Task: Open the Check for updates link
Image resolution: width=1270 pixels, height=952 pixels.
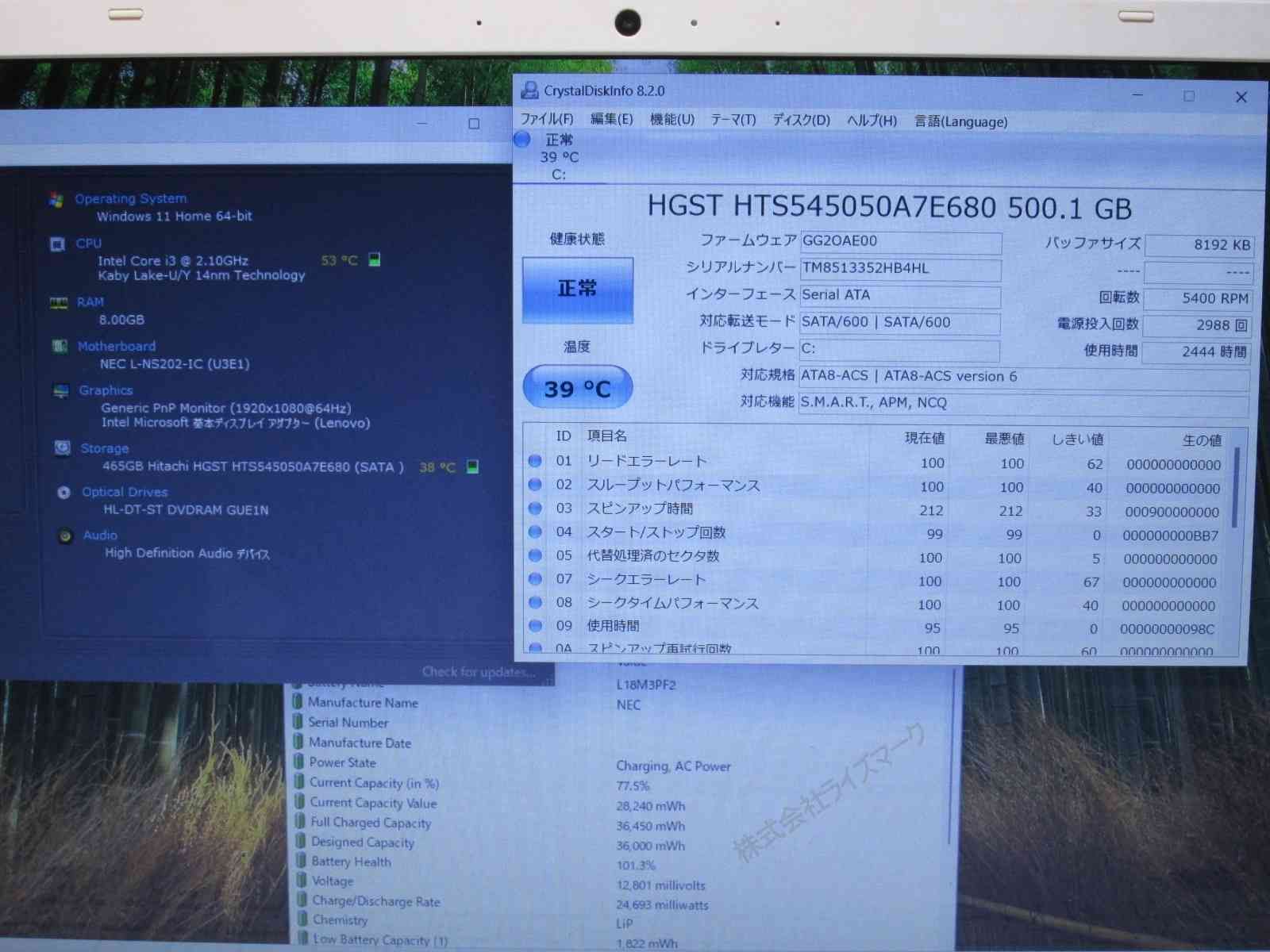Action: pos(479,672)
